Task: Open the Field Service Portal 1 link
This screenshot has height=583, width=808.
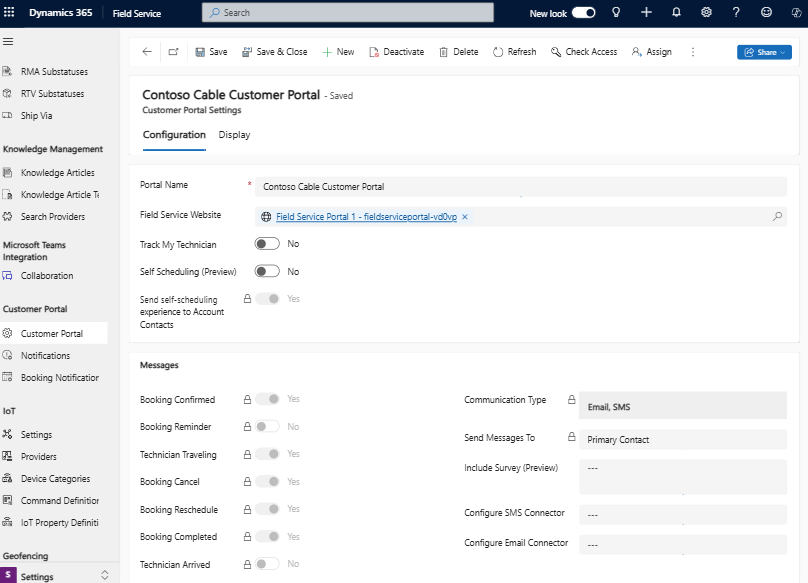Action: click(366, 217)
